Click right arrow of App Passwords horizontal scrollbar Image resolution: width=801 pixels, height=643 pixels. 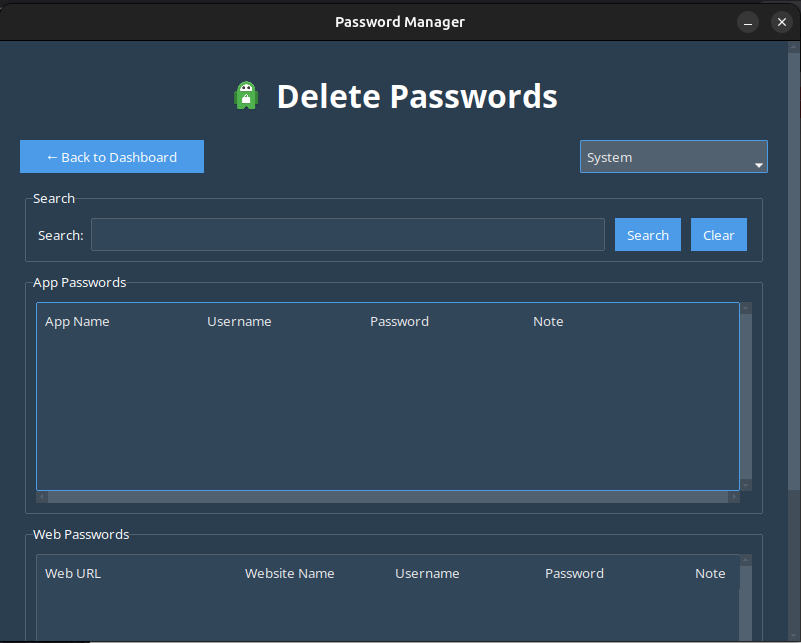pos(735,497)
